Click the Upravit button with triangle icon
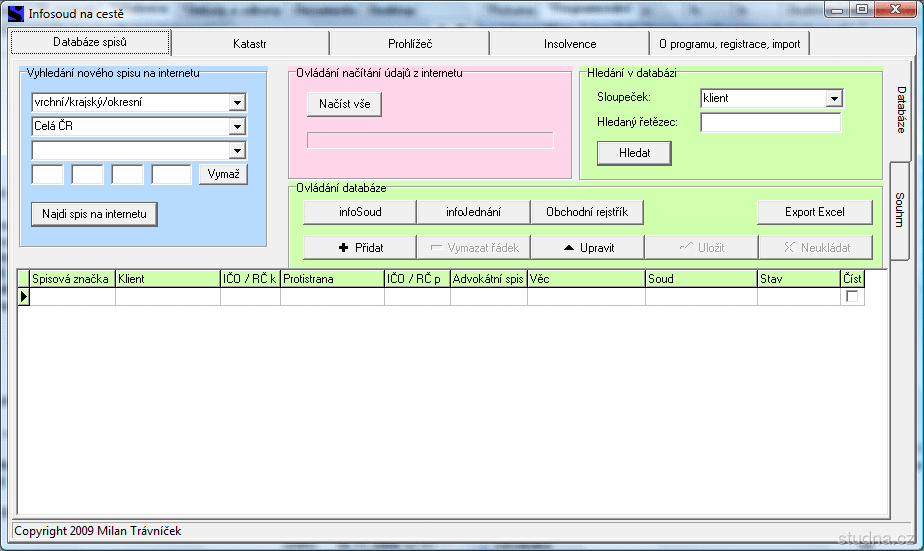 click(587, 248)
